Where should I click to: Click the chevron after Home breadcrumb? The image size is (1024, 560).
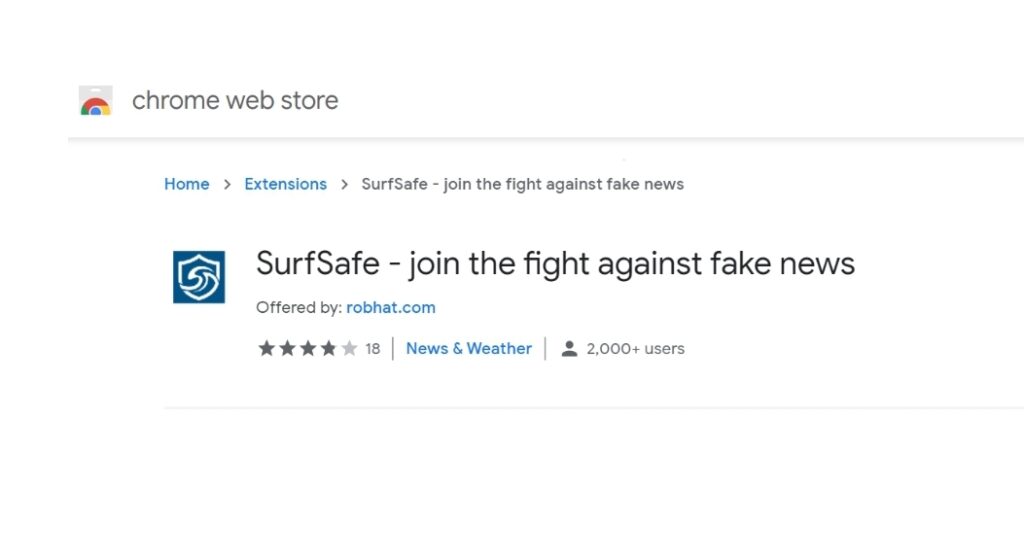(227, 185)
